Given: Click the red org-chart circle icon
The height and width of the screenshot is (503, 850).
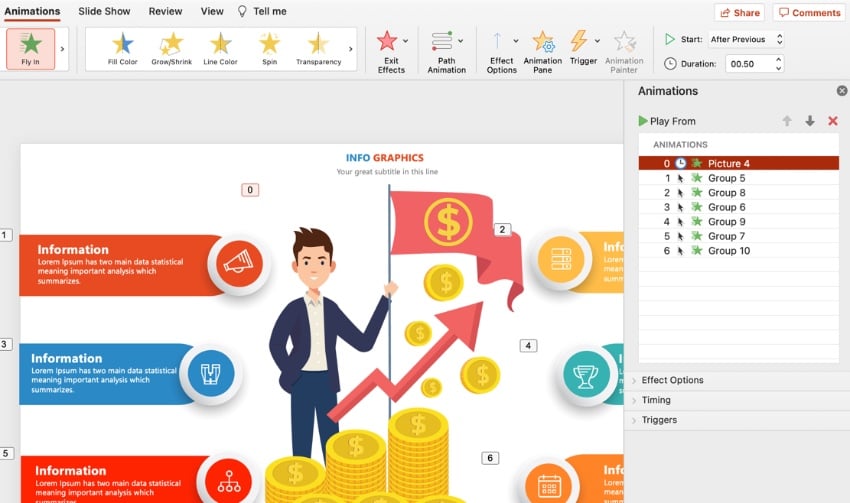Looking at the screenshot, I should (x=229, y=481).
